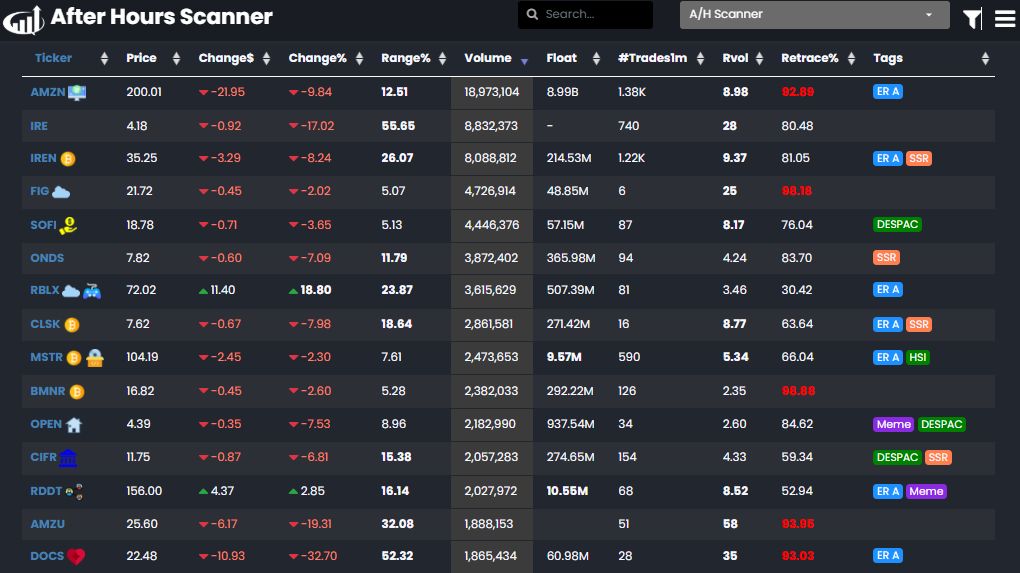
Task: Click the Meme tag in OPEN row
Action: pos(893,424)
